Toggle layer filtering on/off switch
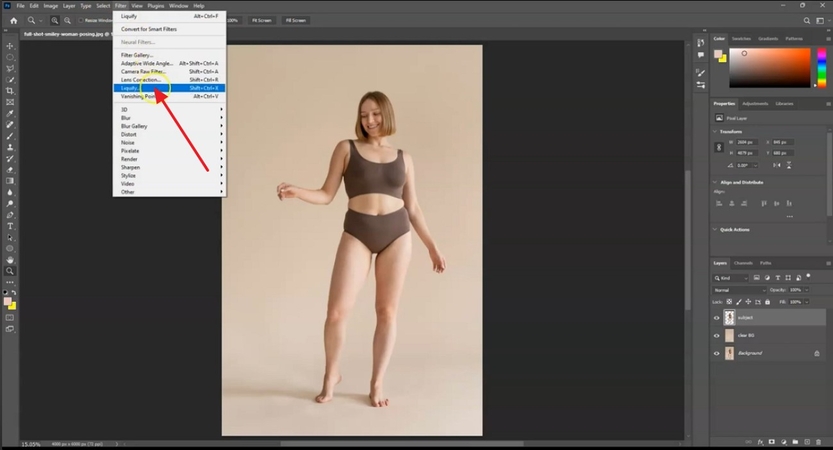The height and width of the screenshot is (450, 833). [809, 276]
